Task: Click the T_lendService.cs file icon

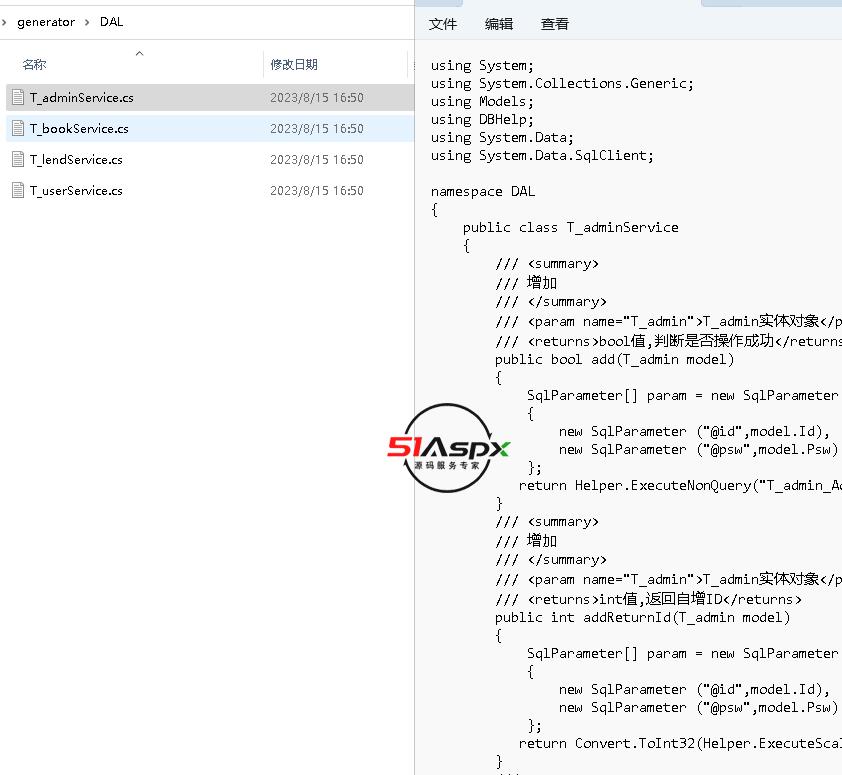Action: pos(17,159)
